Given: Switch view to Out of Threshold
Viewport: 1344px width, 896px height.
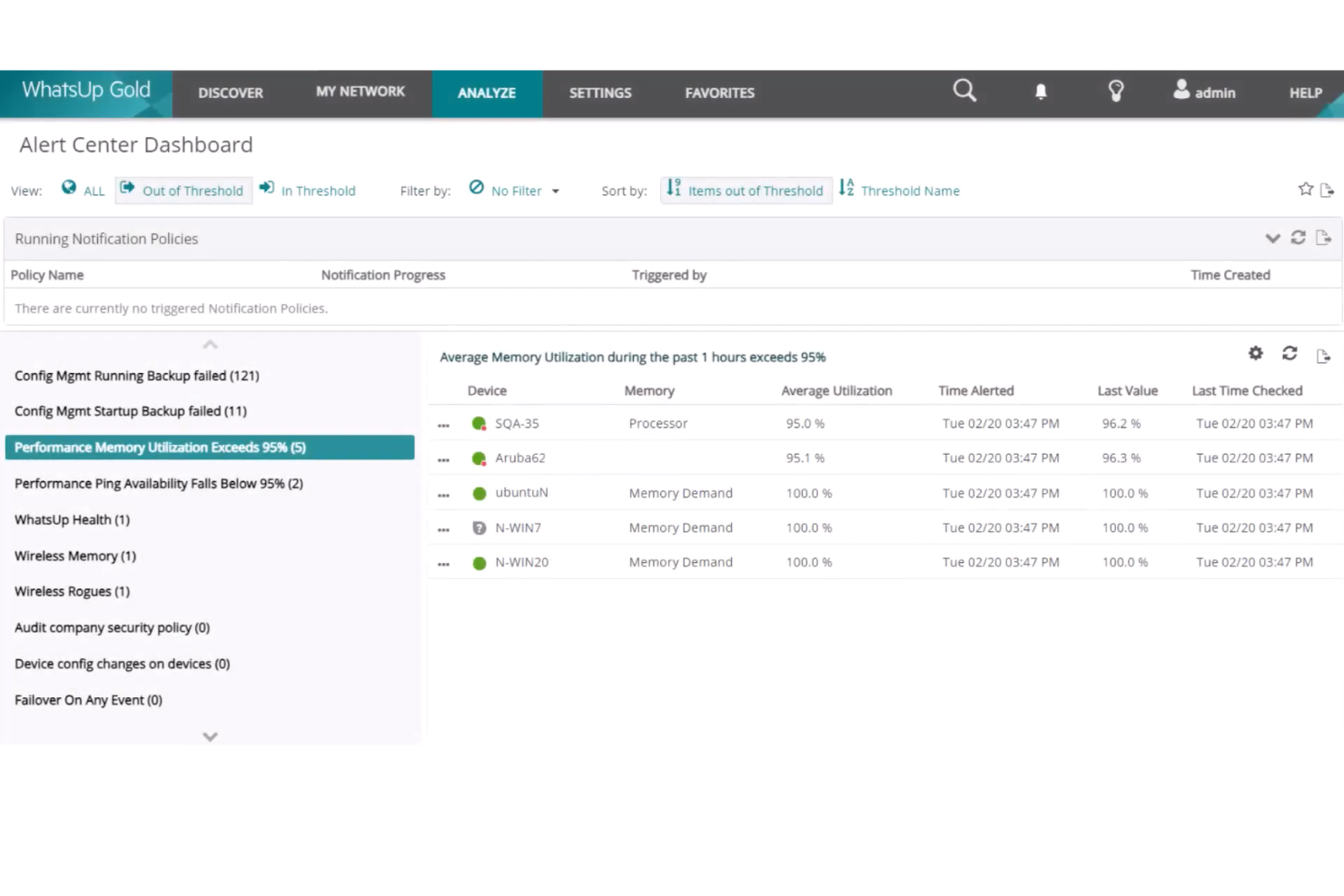Looking at the screenshot, I should [183, 191].
